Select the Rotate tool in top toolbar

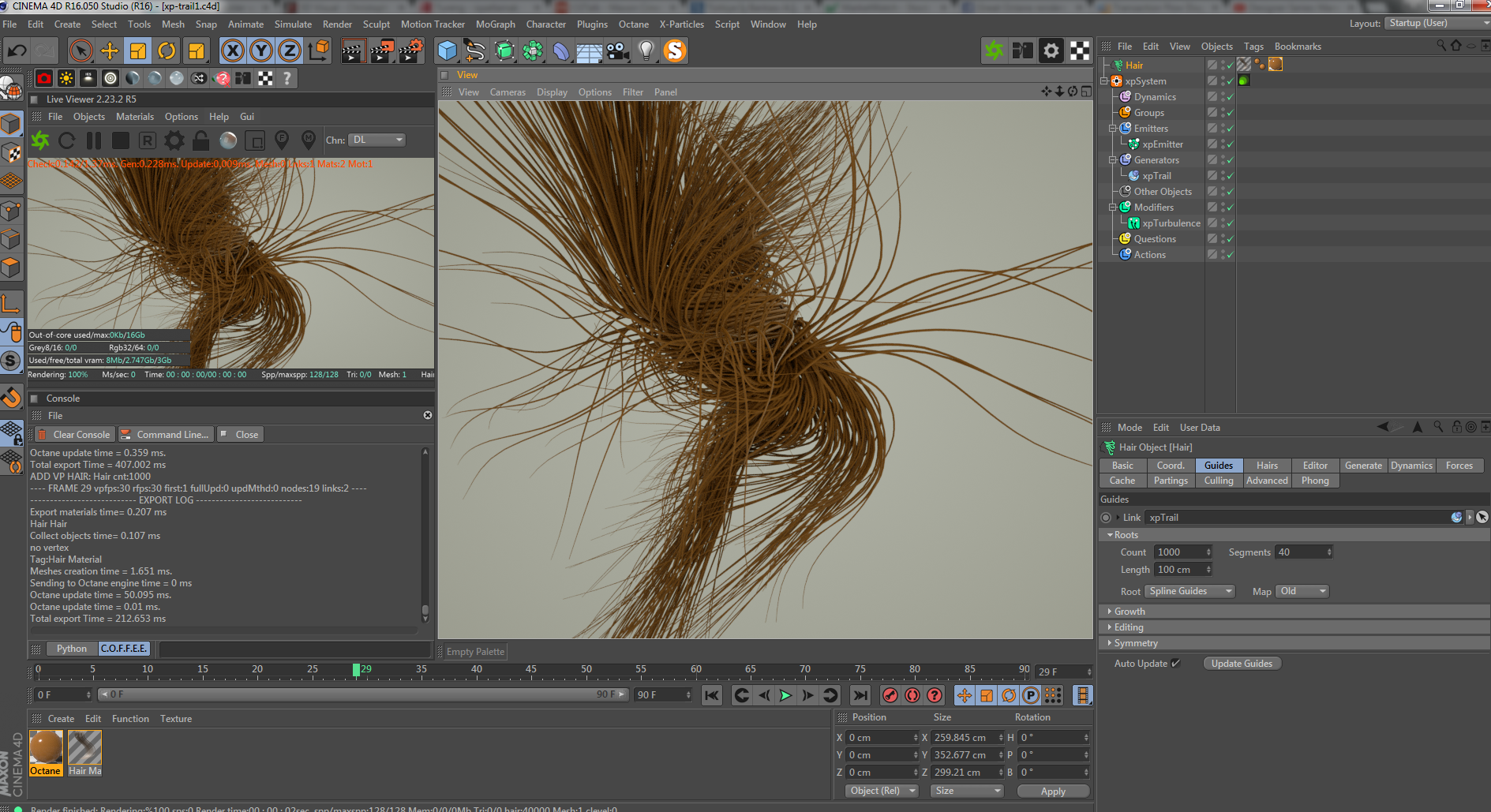pos(167,51)
